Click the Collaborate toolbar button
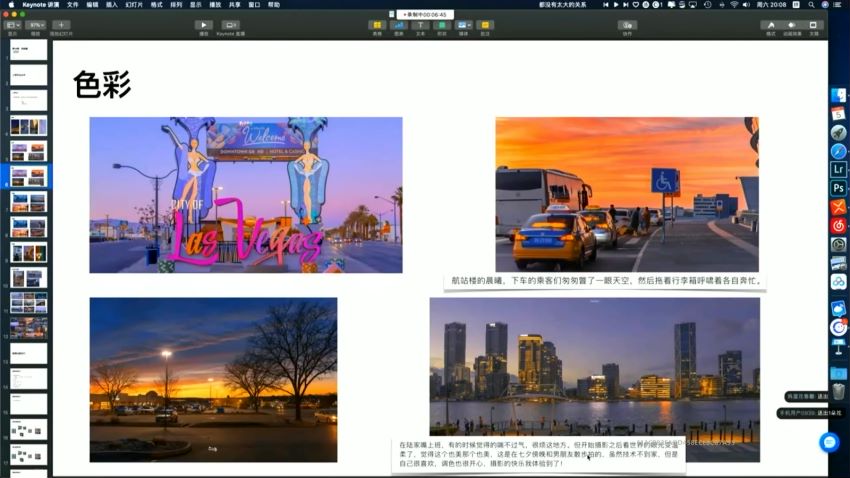Image resolution: width=850 pixels, height=478 pixels. [x=627, y=25]
